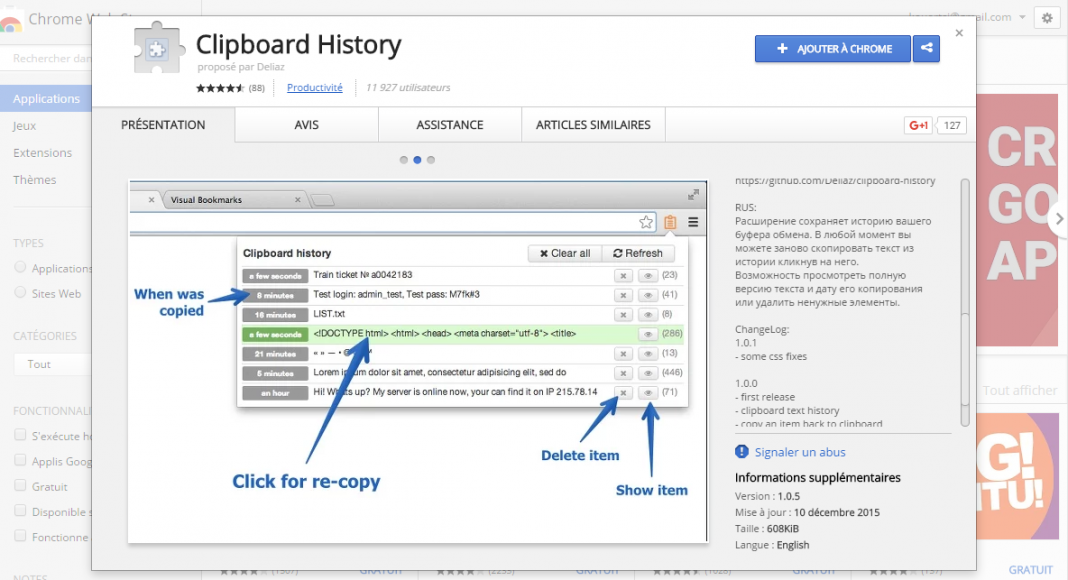
Task: Show the Train ticket clipboard item
Action: pos(648,276)
